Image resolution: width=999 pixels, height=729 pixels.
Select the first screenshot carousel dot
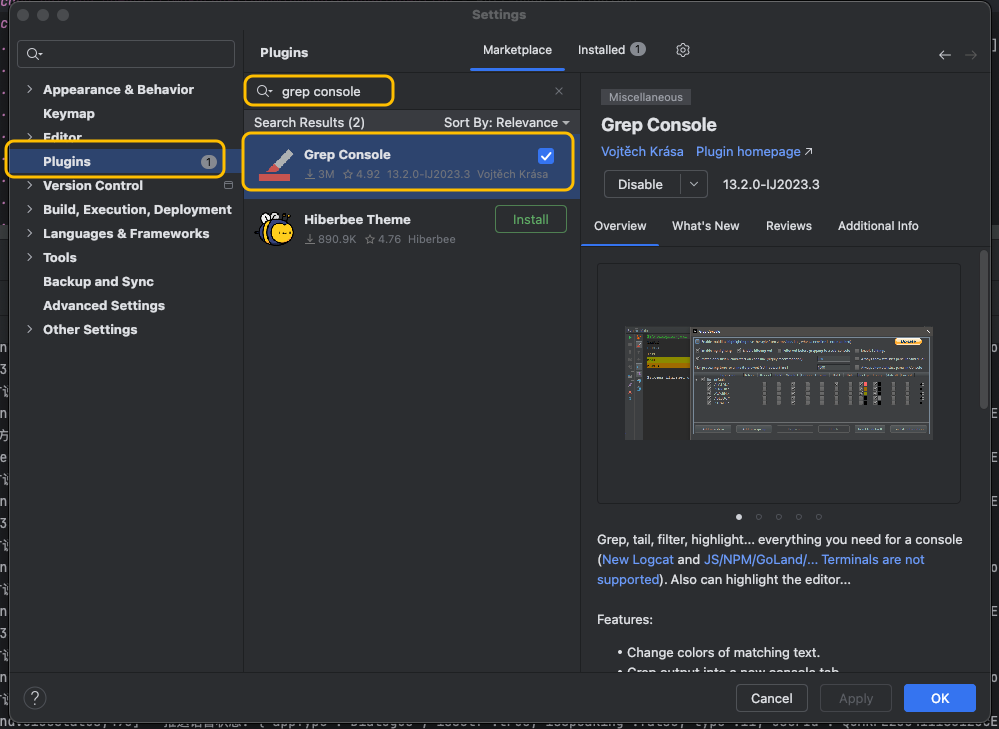739,517
